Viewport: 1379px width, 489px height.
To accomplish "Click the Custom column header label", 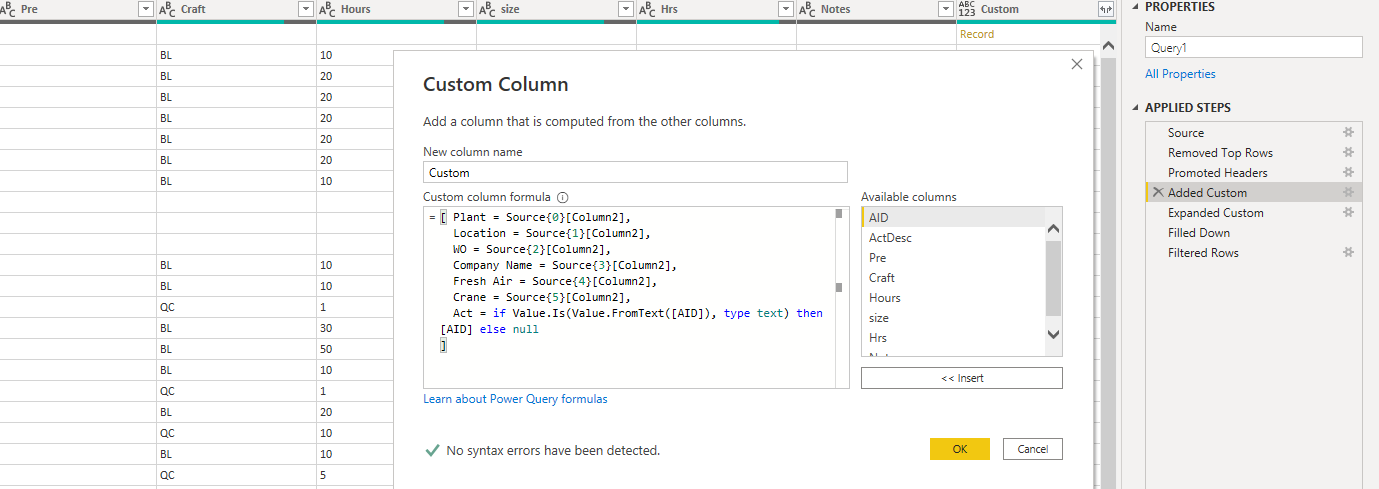I will [x=1000, y=9].
